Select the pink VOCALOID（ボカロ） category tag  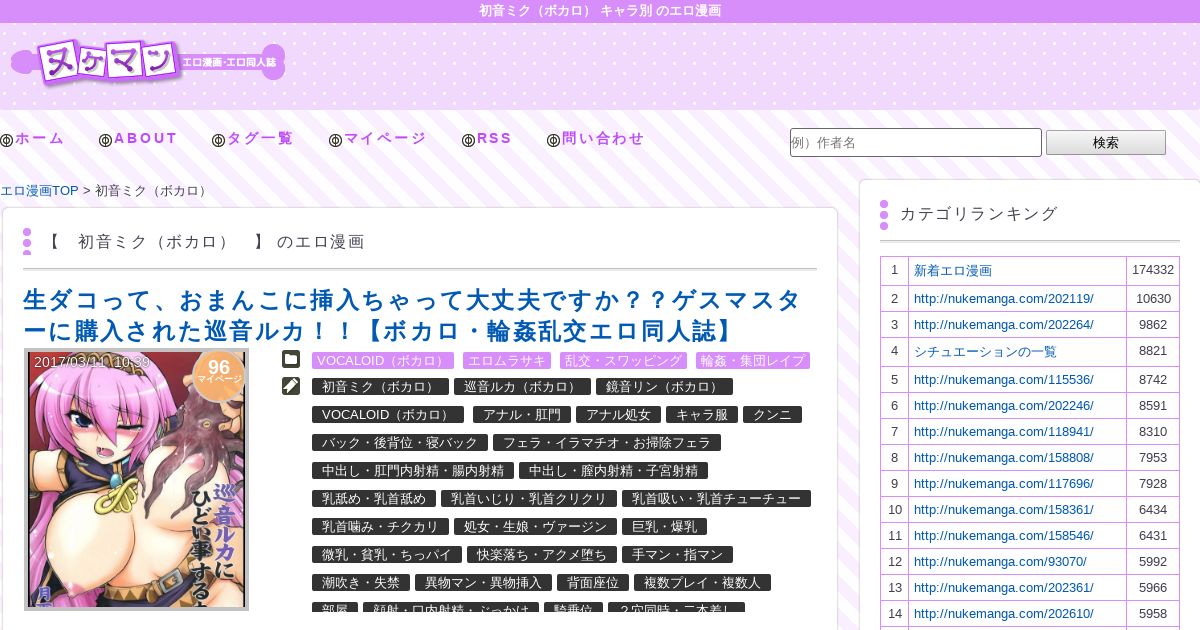coord(383,360)
